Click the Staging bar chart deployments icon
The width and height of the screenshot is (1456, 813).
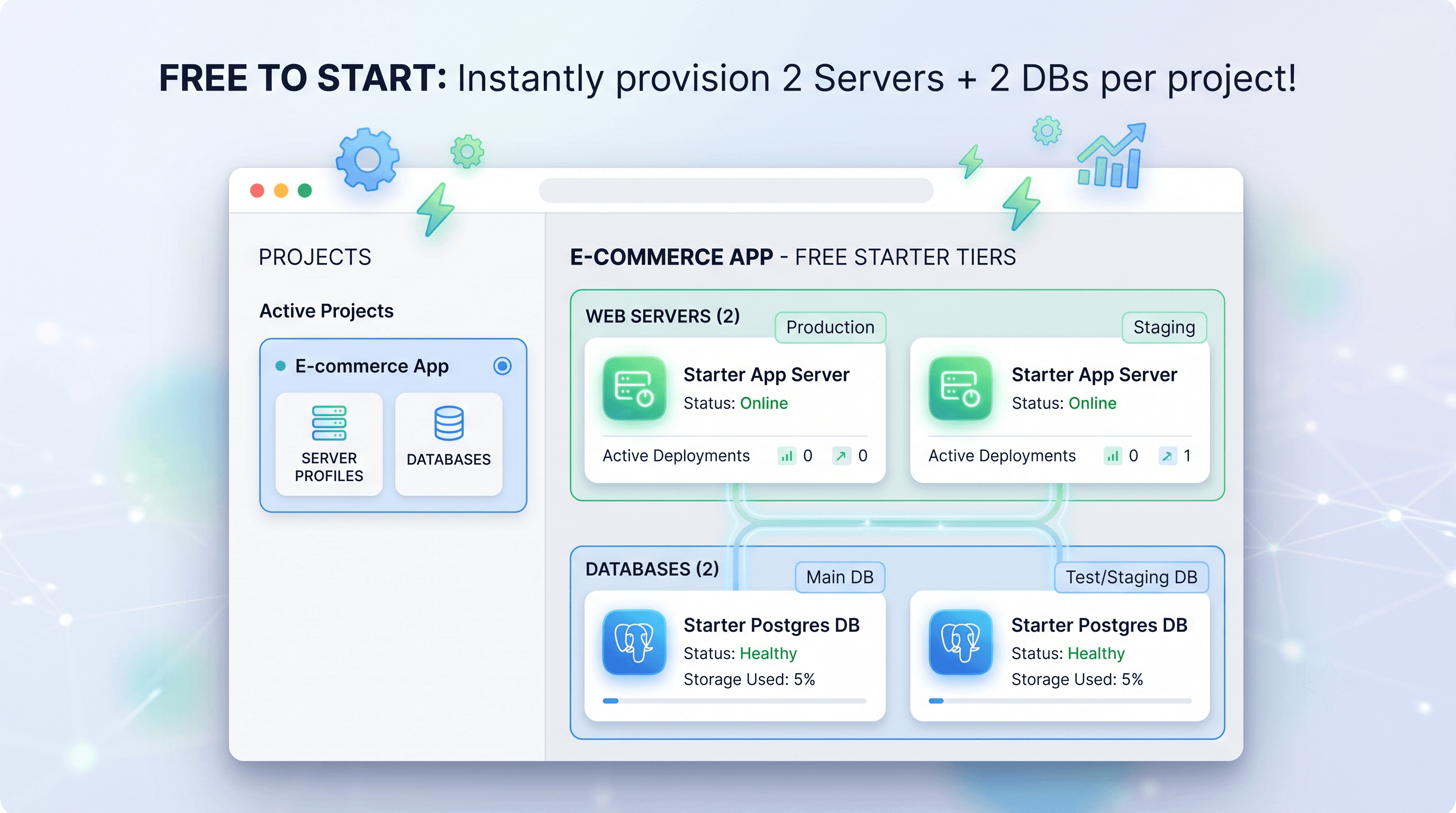(x=1112, y=456)
